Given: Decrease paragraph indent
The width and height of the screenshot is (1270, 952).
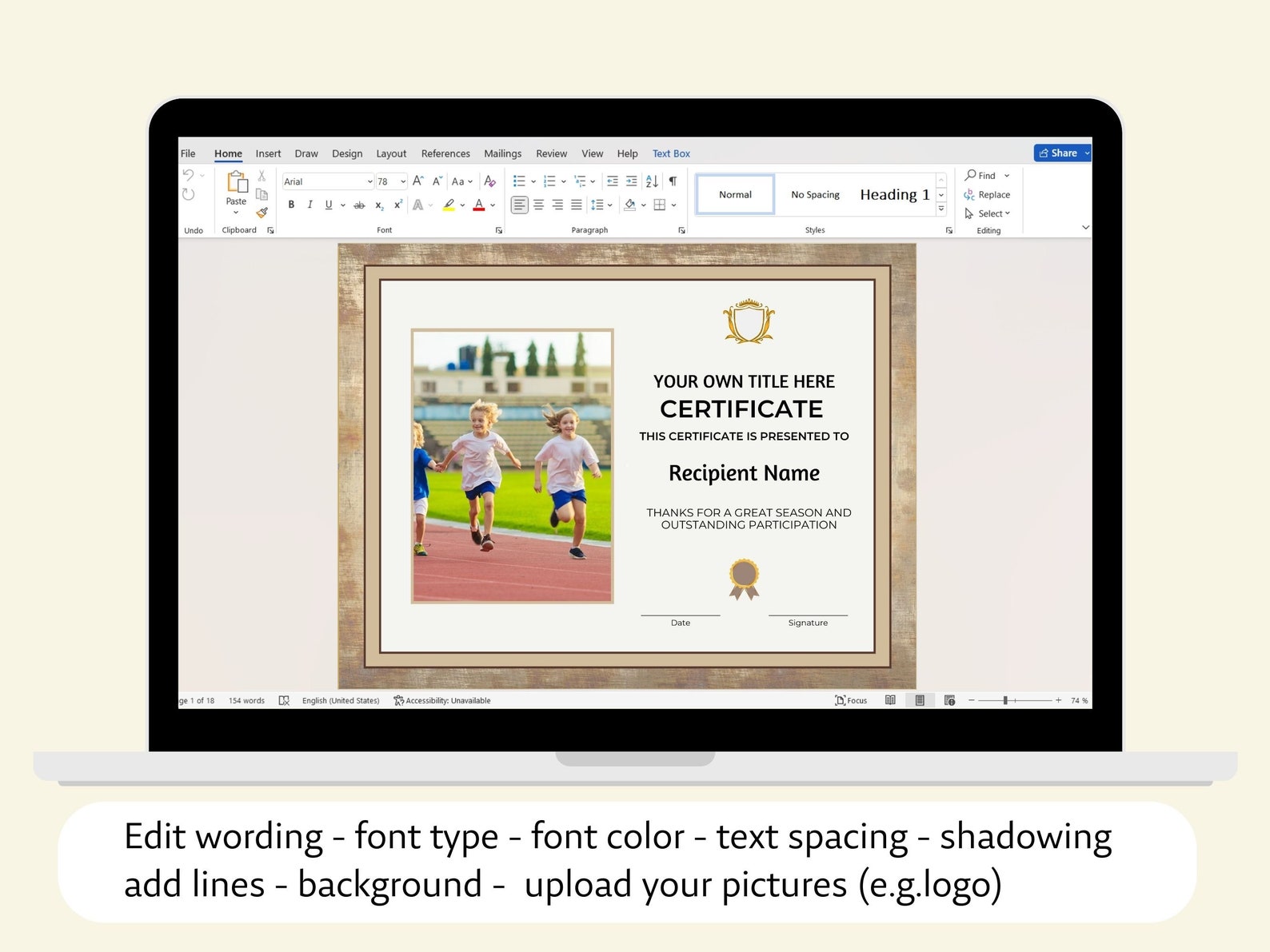Looking at the screenshot, I should pyautogui.click(x=613, y=181).
